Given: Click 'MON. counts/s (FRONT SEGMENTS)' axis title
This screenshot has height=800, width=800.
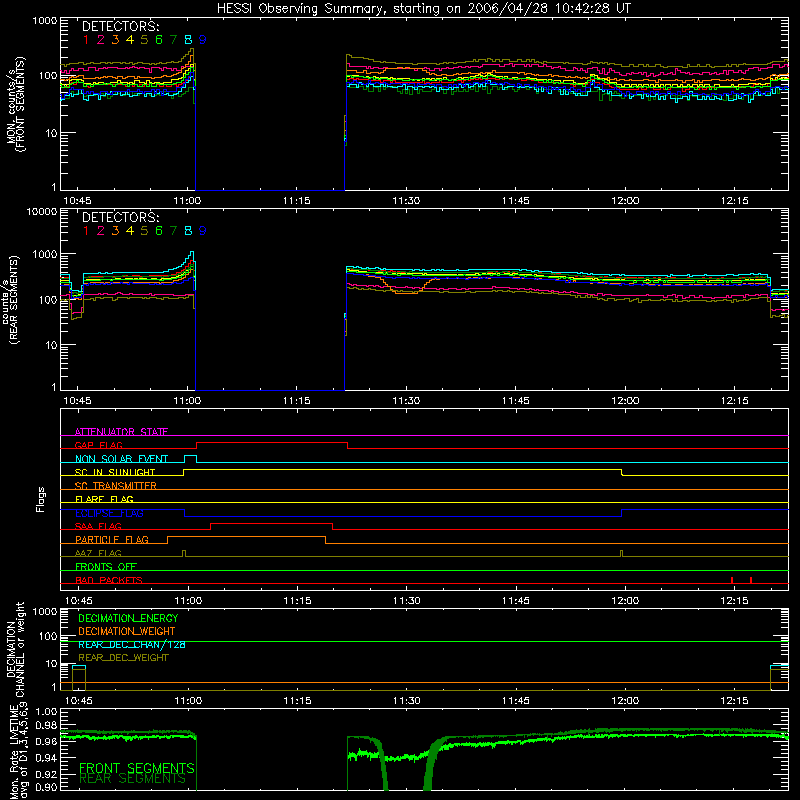Looking at the screenshot, I should pyautogui.click(x=15, y=104).
